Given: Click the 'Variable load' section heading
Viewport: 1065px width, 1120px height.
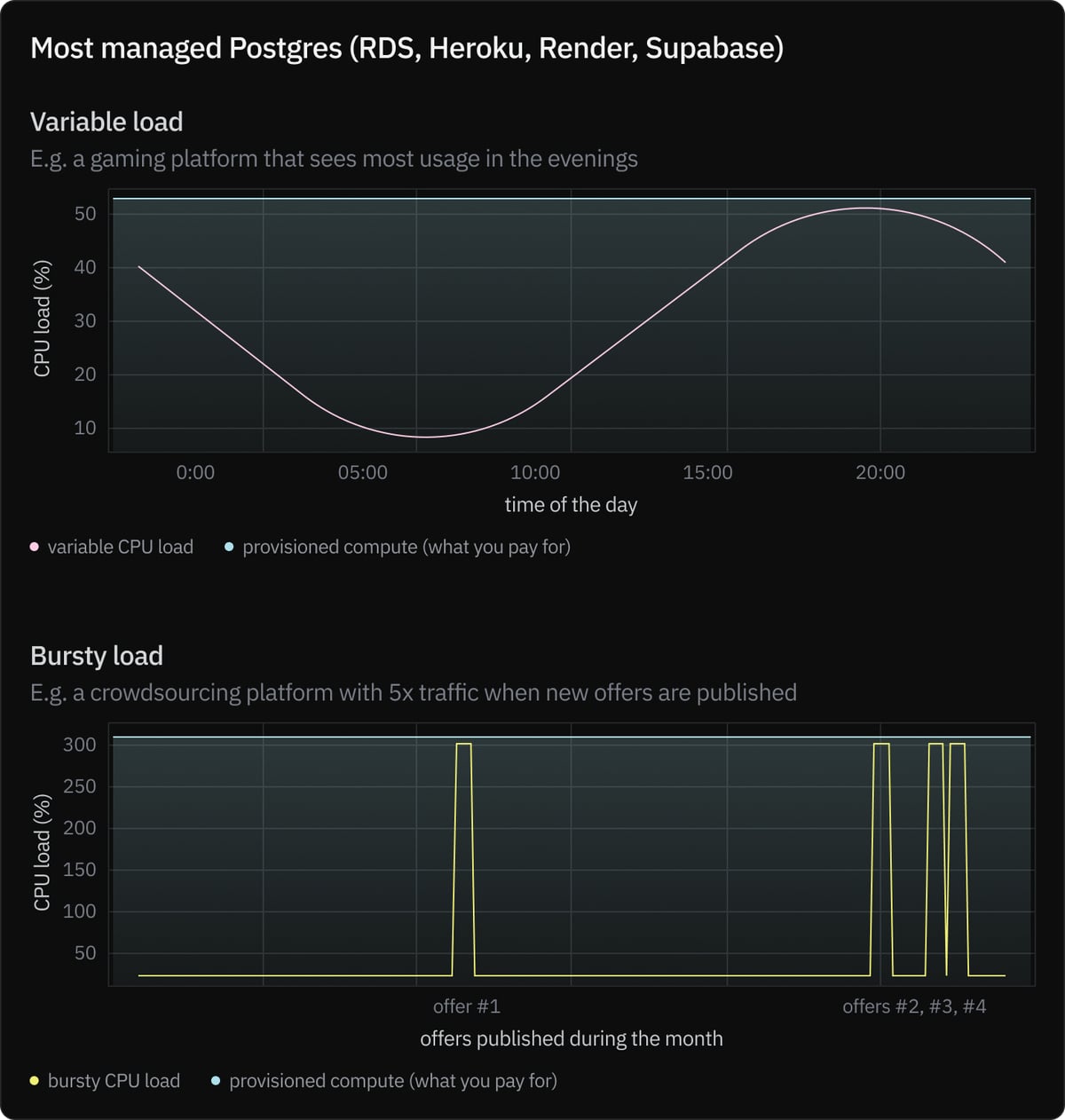Looking at the screenshot, I should coord(106,122).
